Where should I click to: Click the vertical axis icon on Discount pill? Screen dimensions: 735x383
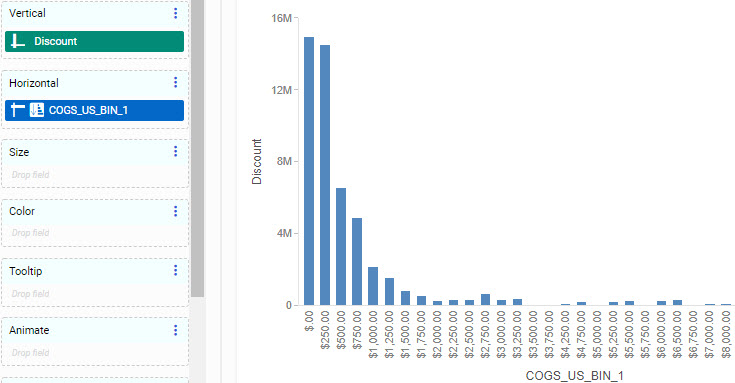tap(18, 41)
